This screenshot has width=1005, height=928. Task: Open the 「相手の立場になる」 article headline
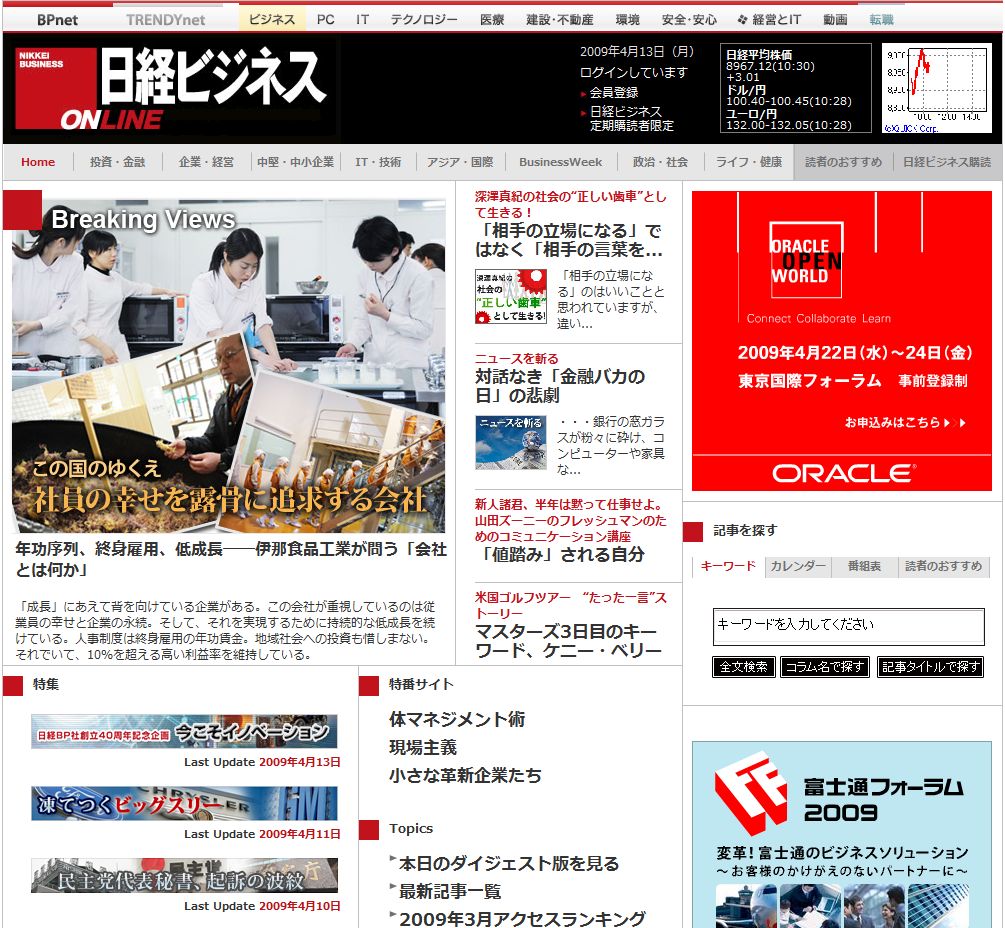pyautogui.click(x=569, y=240)
